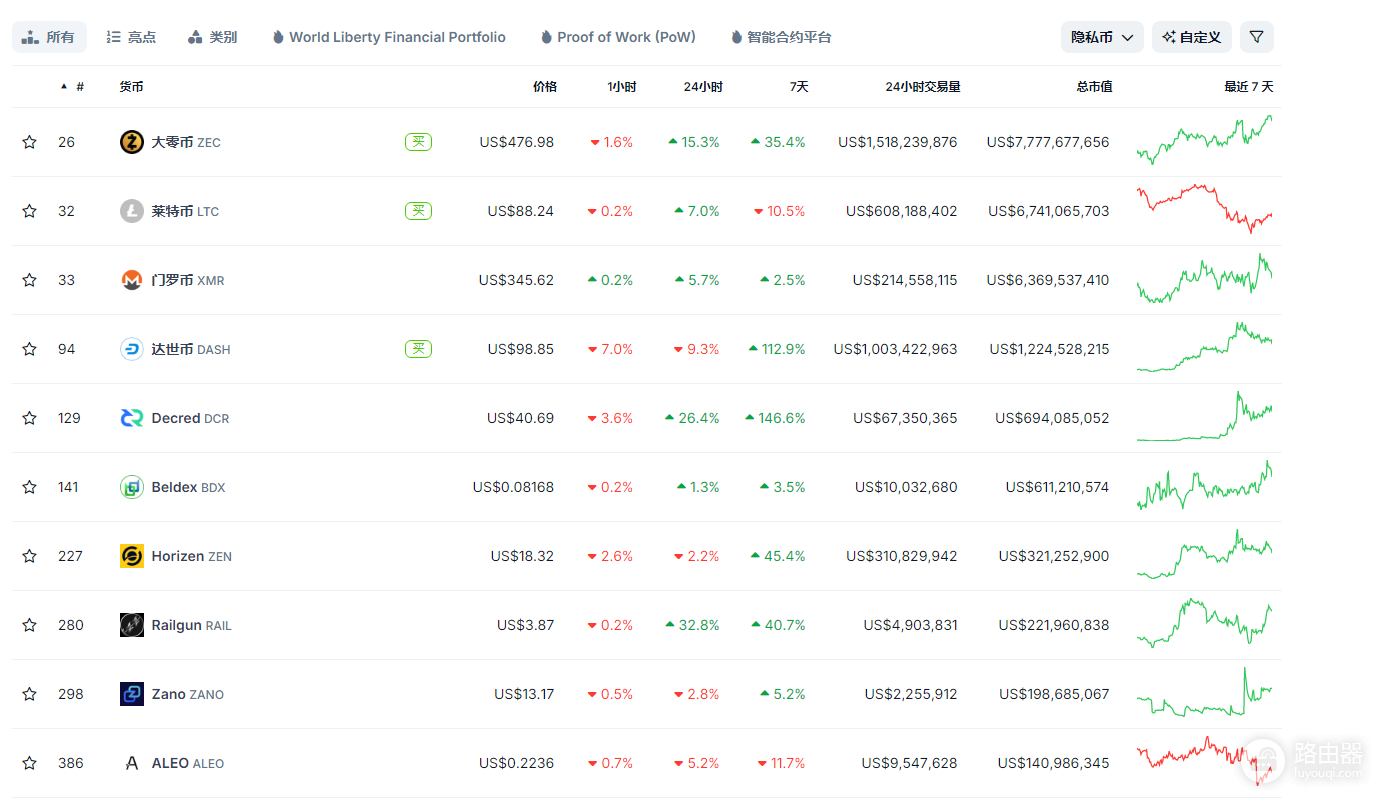1381x801 pixels.
Task: Click the Zano coin logo
Action: coord(131,694)
